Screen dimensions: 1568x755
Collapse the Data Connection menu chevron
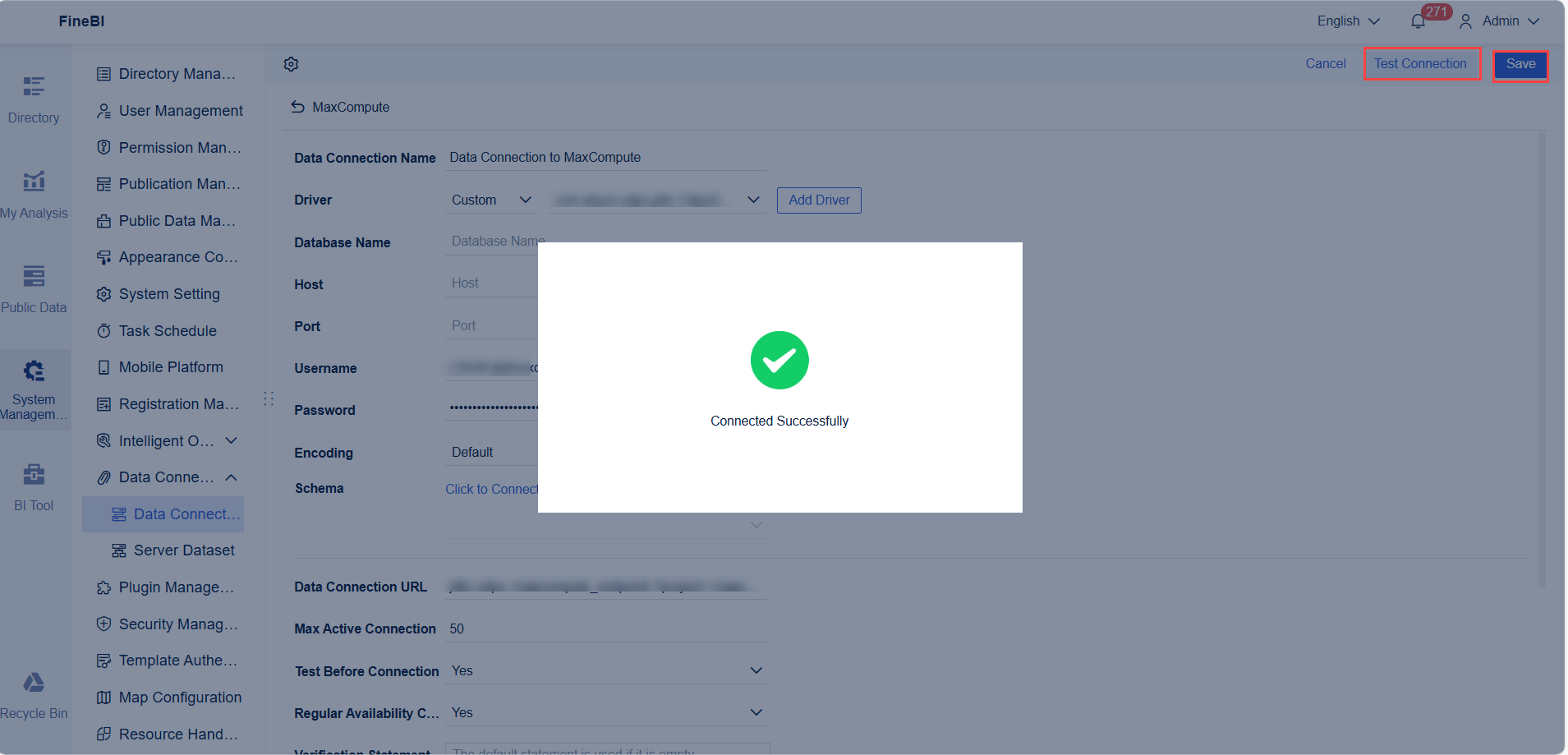click(232, 477)
